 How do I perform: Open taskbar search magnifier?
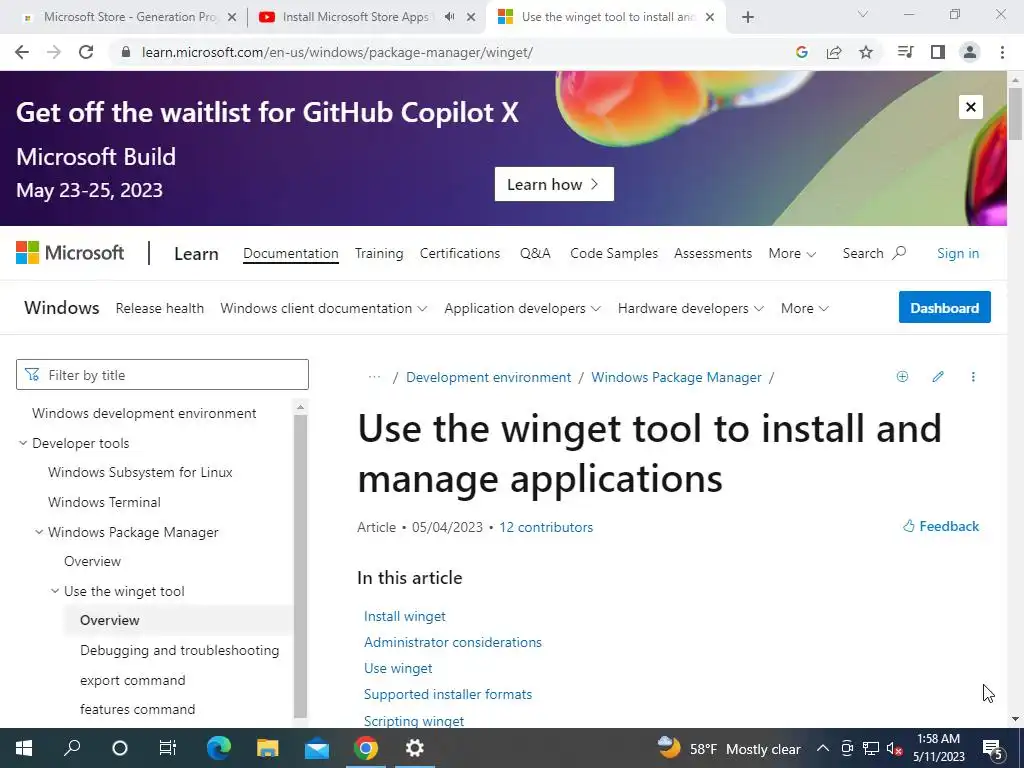[72, 748]
